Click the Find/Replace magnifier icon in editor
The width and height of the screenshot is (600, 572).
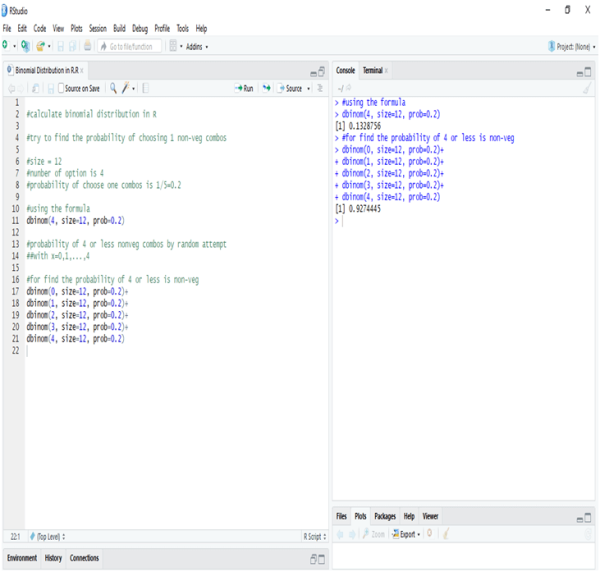point(113,88)
